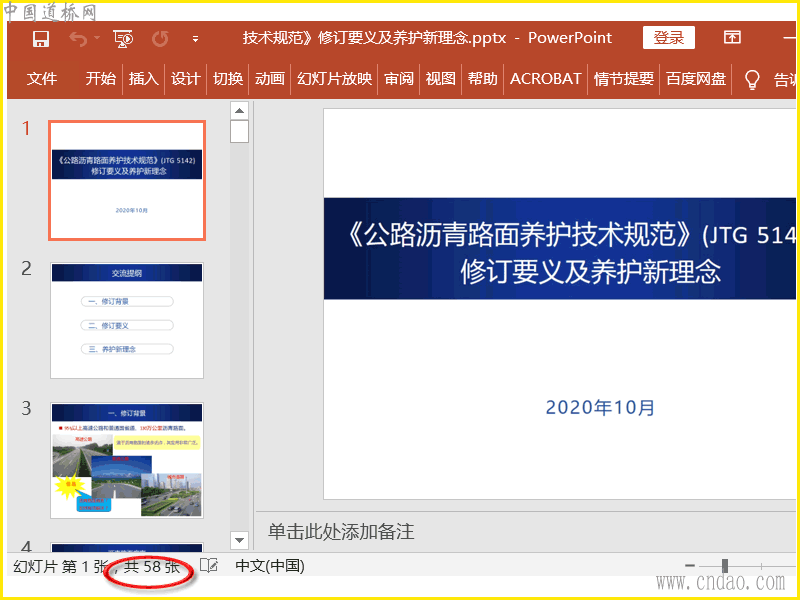This screenshot has height=600, width=800.
Task: Click the zoom out minus button
Action: (690, 565)
